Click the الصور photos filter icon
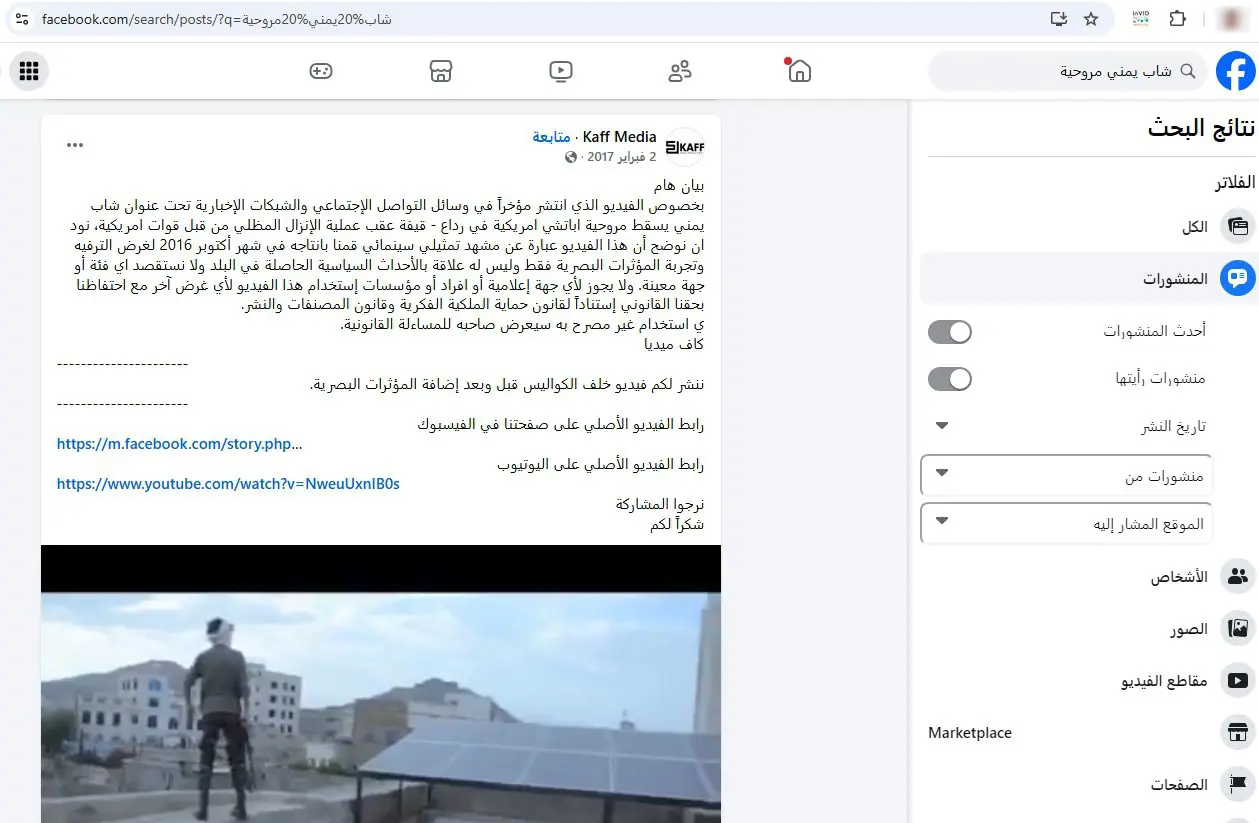This screenshot has width=1259, height=823. [1238, 629]
